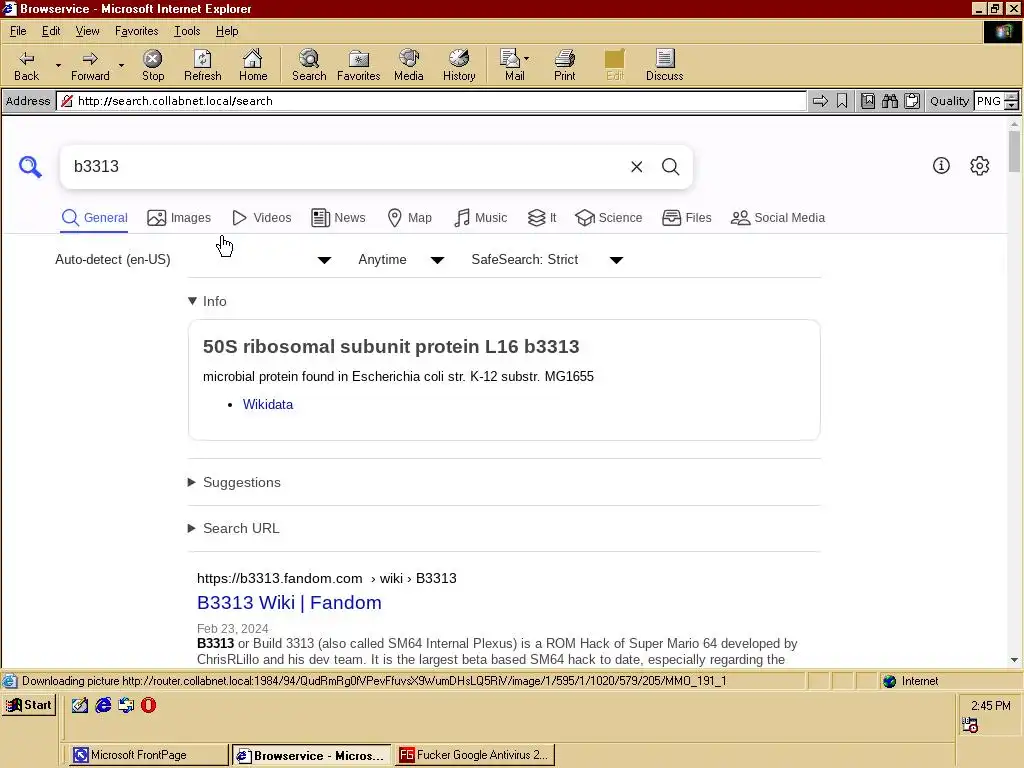Switch to the Microsoft FrontPage taskbar window

pyautogui.click(x=148, y=755)
